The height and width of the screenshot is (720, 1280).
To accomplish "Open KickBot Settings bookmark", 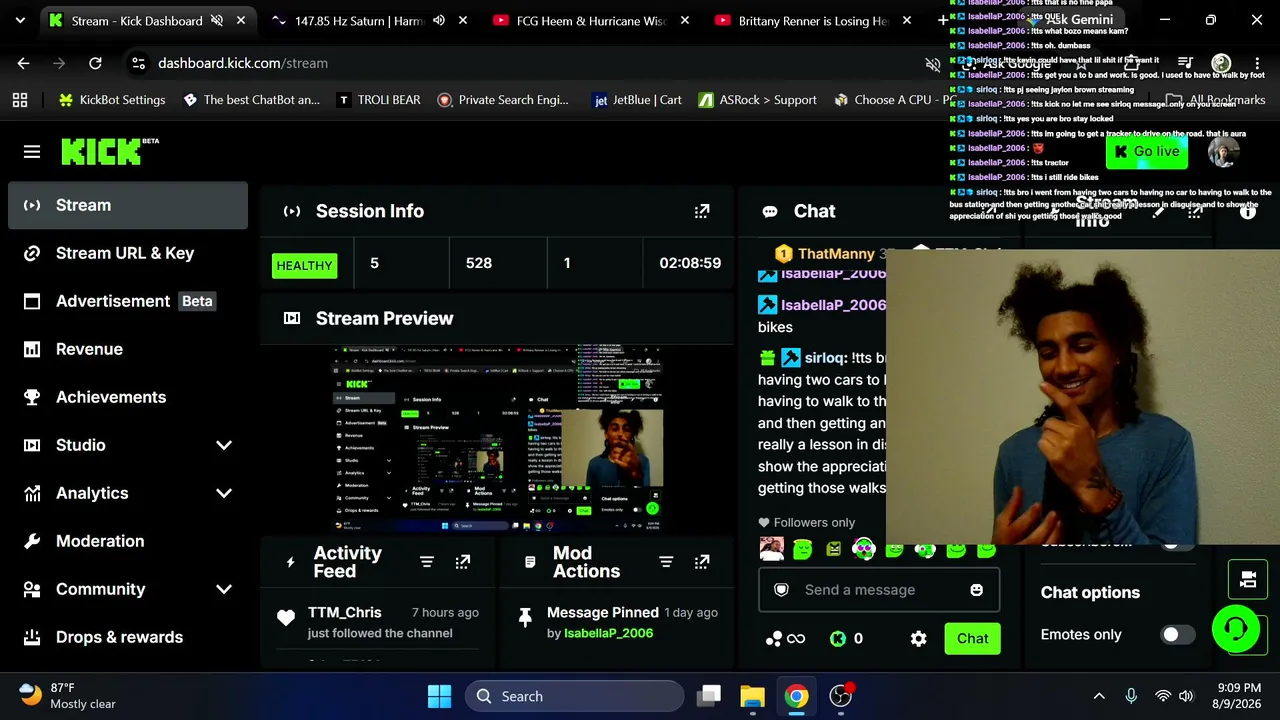I will (x=112, y=100).
